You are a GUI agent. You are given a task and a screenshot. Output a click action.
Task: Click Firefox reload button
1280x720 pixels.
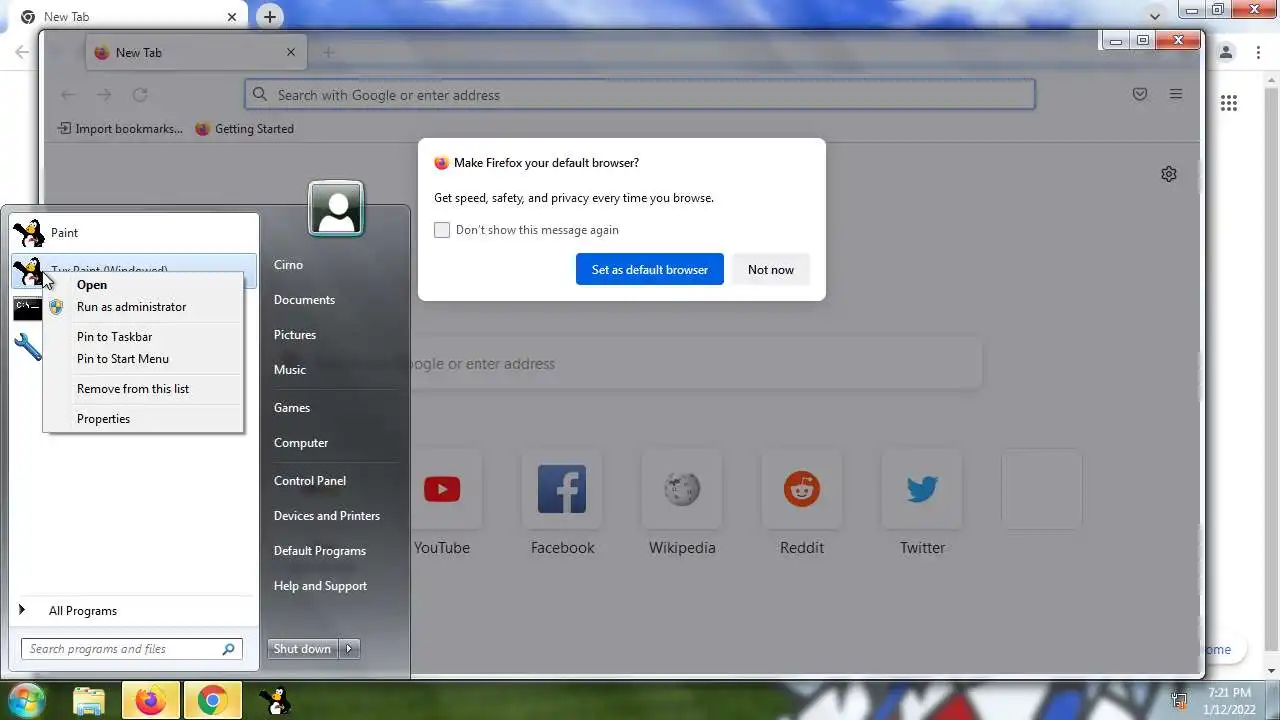[x=140, y=94]
